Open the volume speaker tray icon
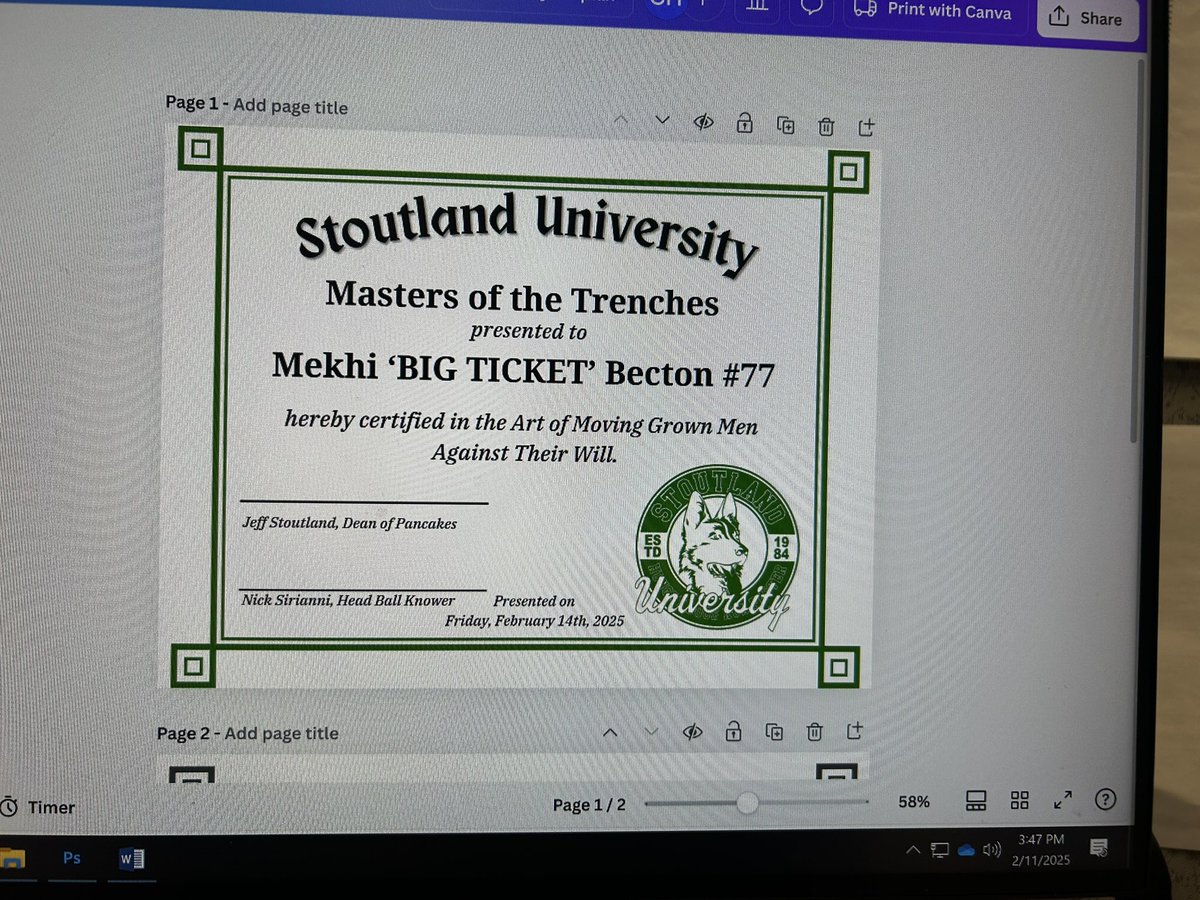The width and height of the screenshot is (1200, 900). [991, 850]
